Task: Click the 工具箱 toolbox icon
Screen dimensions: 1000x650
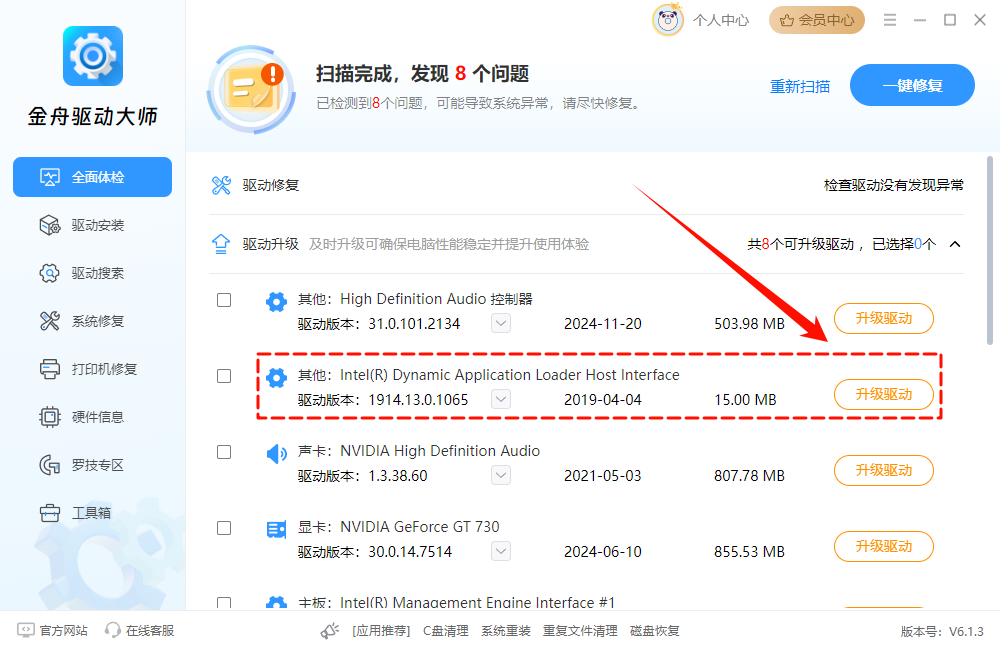Action: pos(50,513)
